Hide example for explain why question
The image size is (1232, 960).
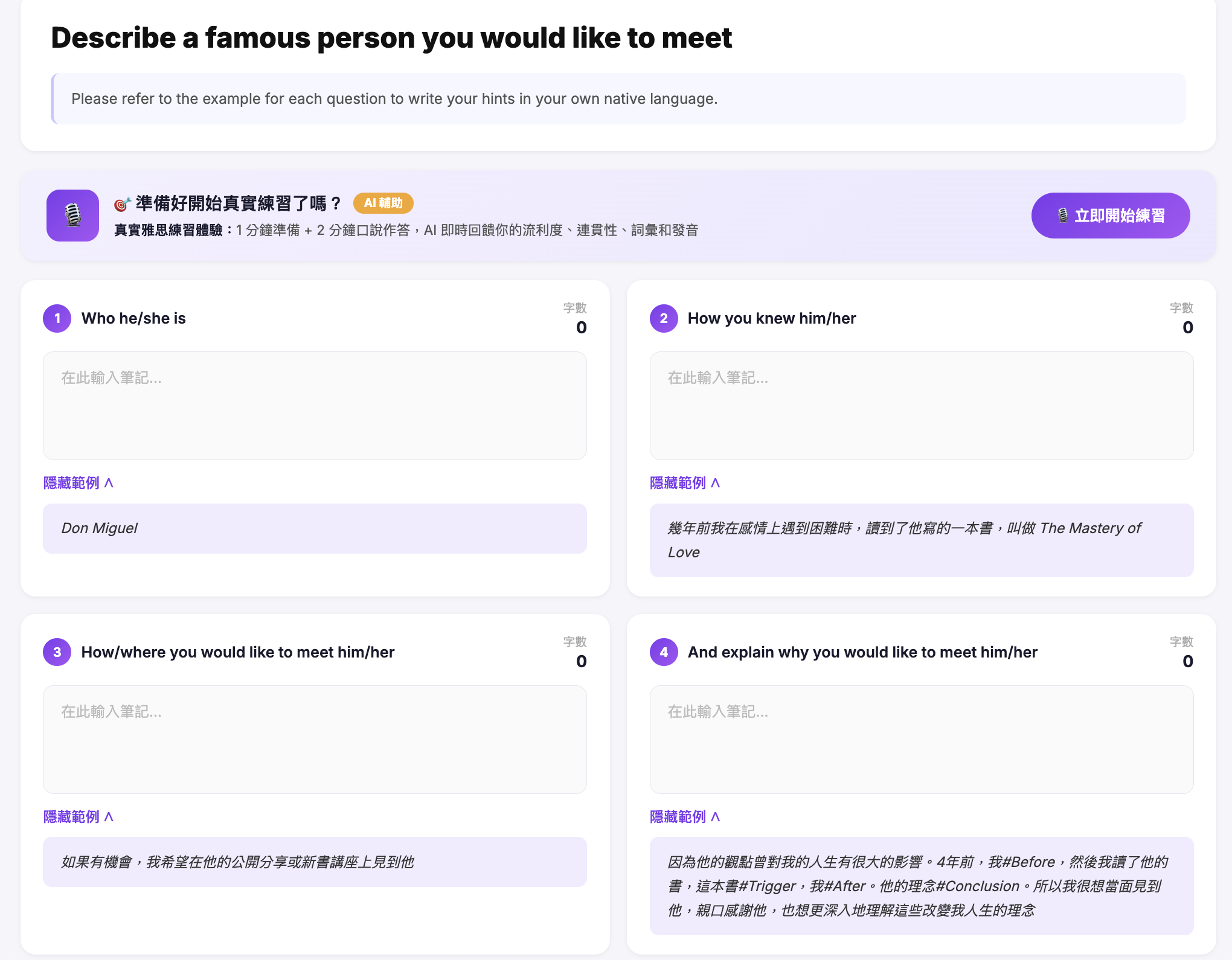coord(685,817)
